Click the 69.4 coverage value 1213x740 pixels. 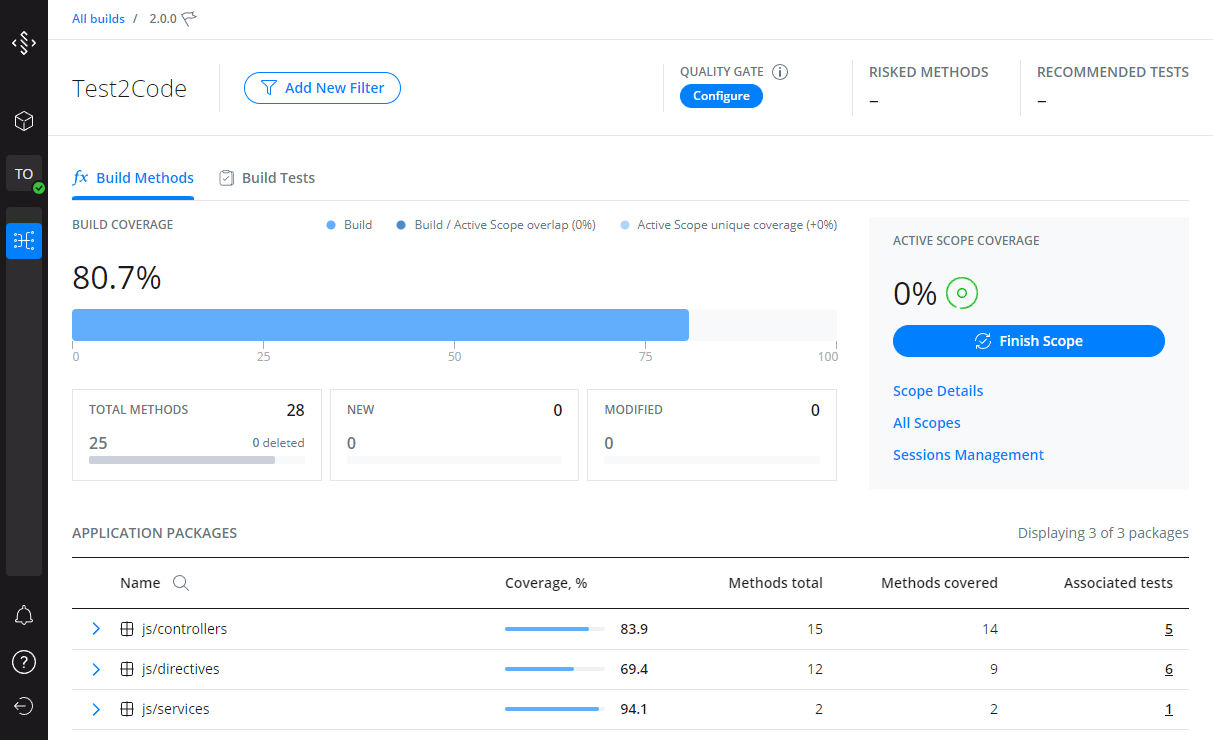[634, 669]
